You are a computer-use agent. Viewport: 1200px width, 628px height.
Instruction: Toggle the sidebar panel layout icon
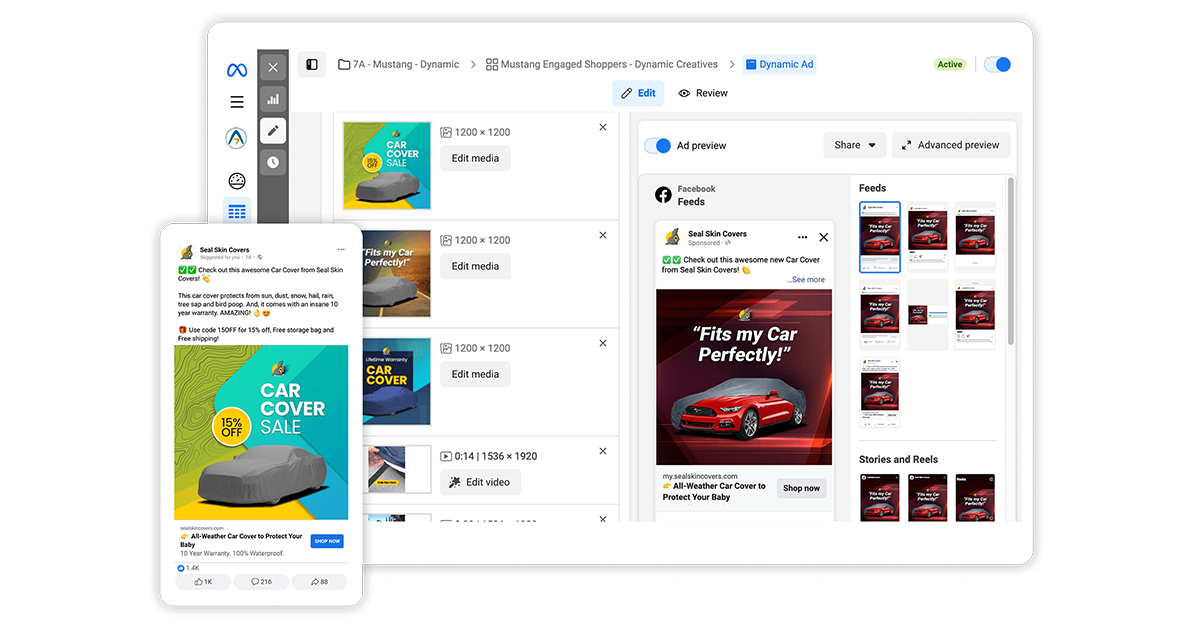[312, 65]
